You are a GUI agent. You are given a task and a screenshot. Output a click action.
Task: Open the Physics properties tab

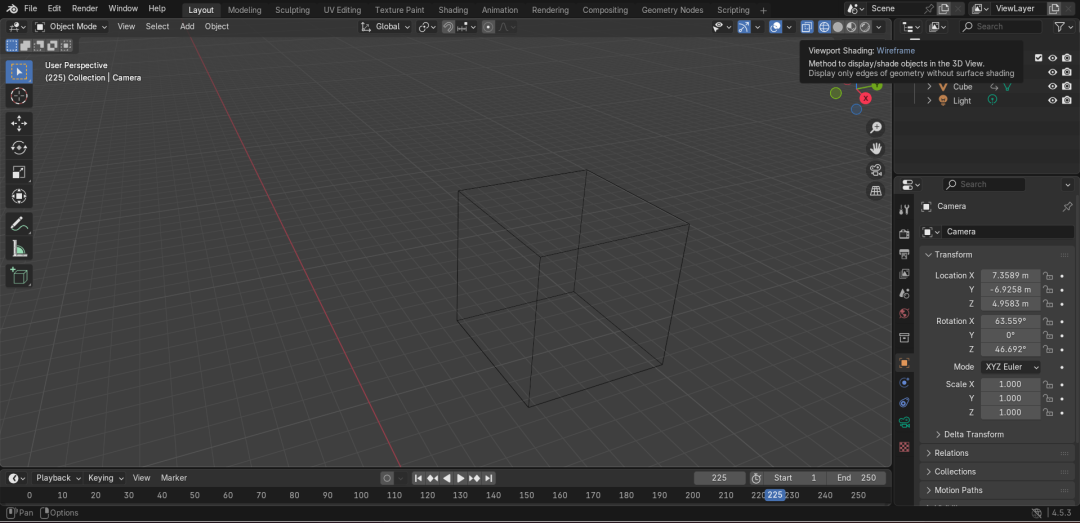[x=904, y=382]
